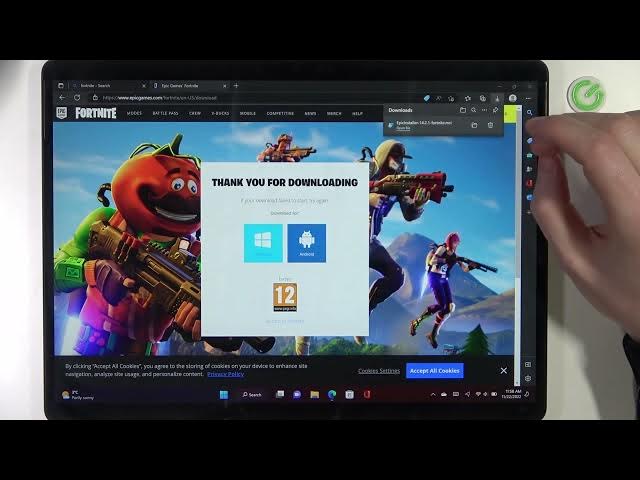
Task: Search downloads in Downloads panel
Action: coord(473,110)
